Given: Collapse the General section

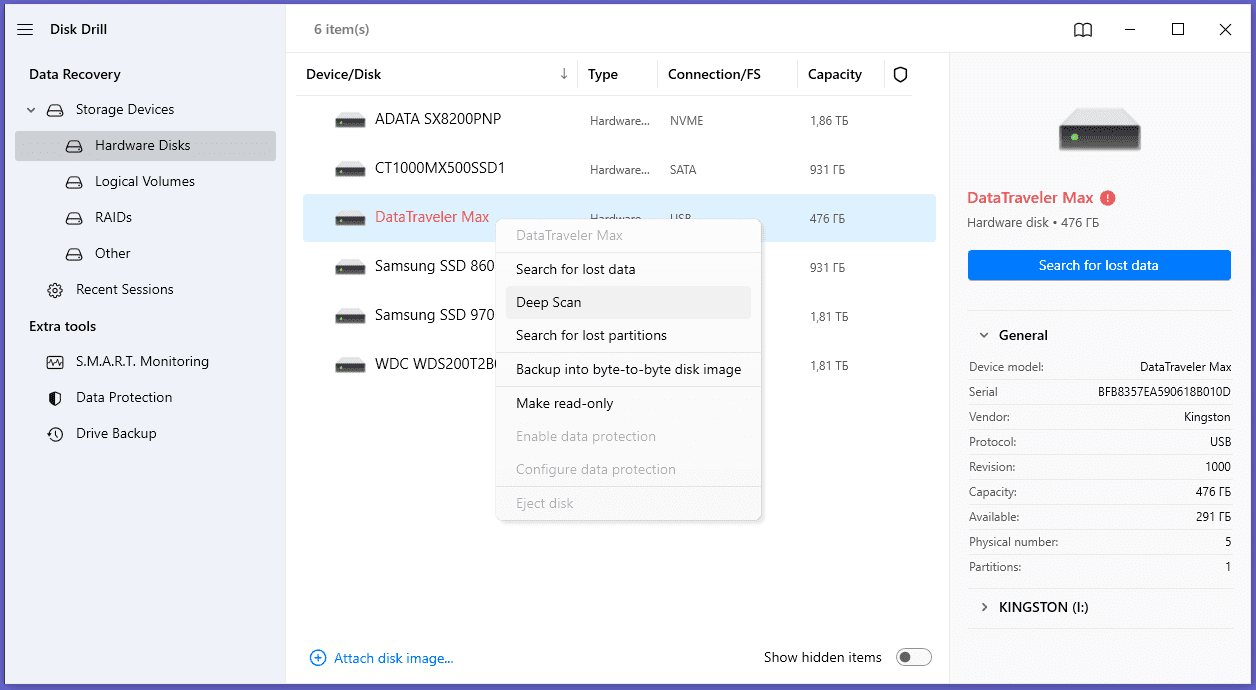Looking at the screenshot, I should click(x=985, y=336).
